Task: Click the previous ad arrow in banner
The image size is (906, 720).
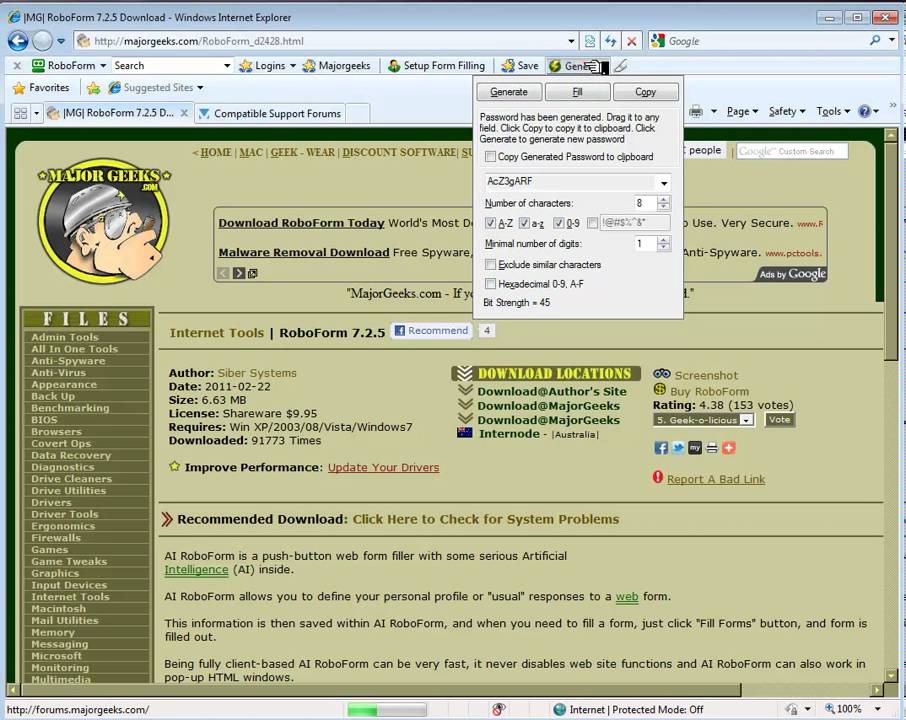Action: [x=223, y=273]
